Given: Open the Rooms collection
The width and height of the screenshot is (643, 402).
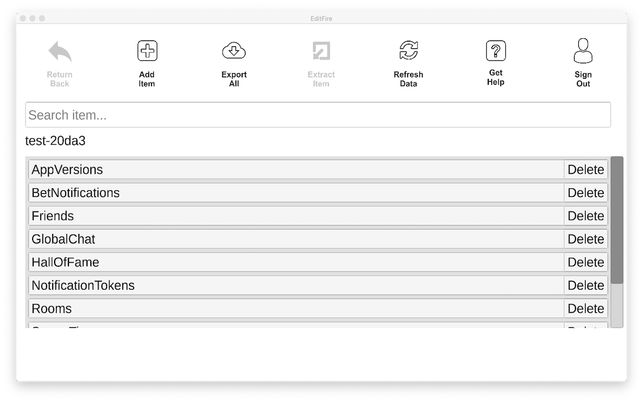Looking at the screenshot, I should pyautogui.click(x=296, y=308).
